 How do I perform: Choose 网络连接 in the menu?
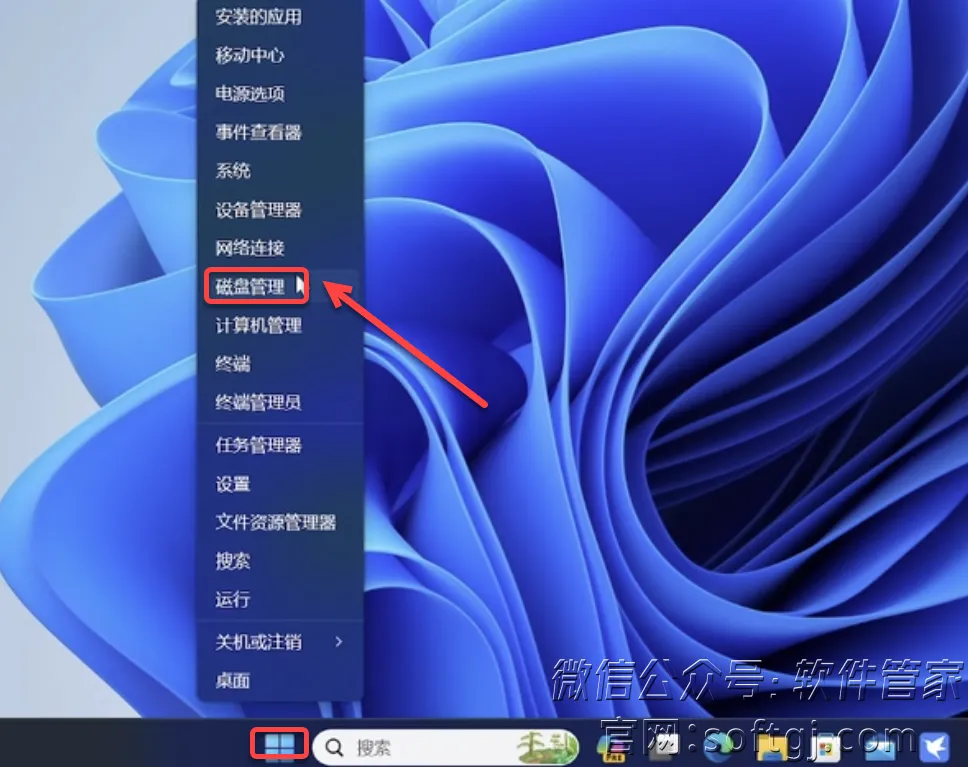coord(280,248)
